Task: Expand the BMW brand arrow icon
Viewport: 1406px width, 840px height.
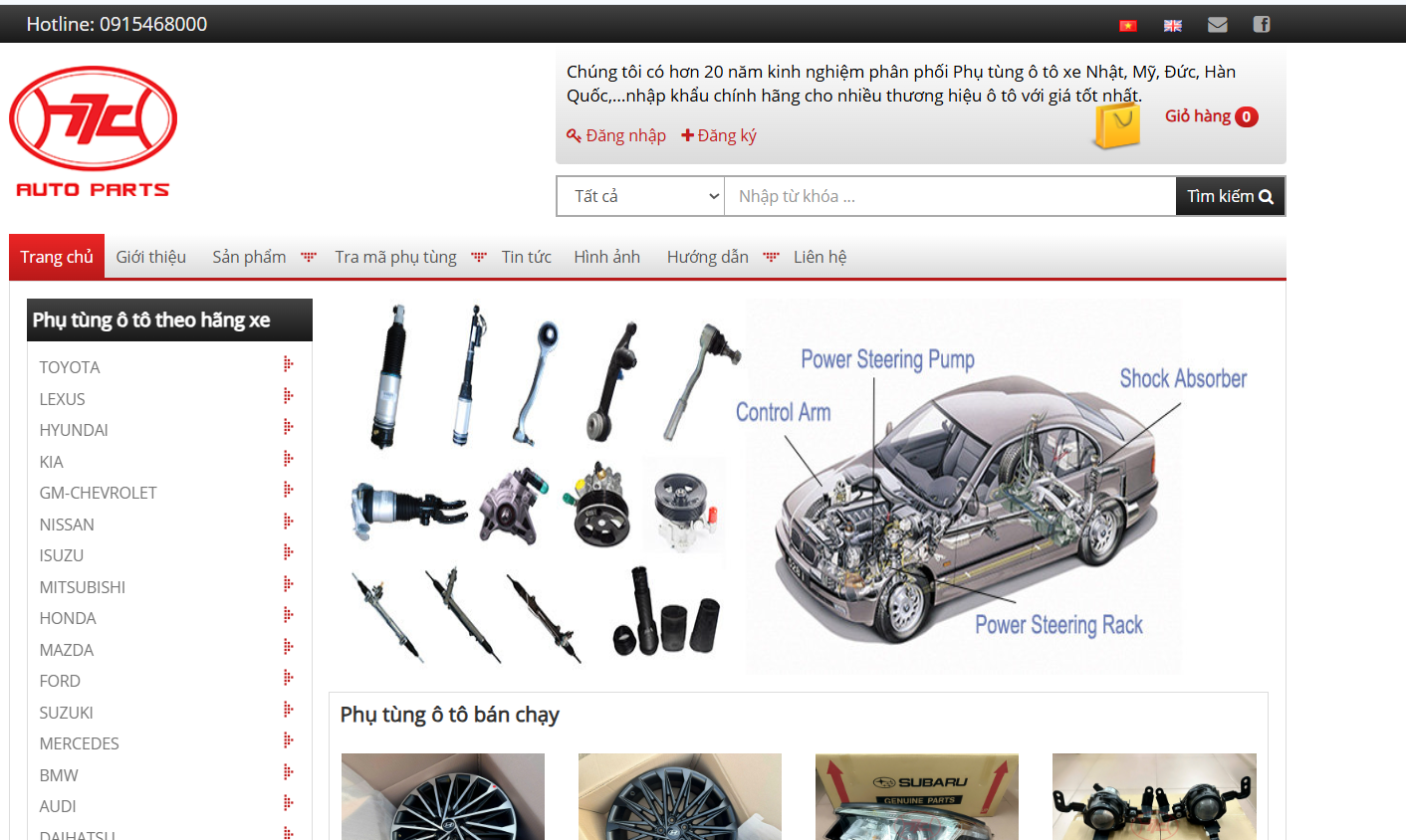Action: coord(288,772)
